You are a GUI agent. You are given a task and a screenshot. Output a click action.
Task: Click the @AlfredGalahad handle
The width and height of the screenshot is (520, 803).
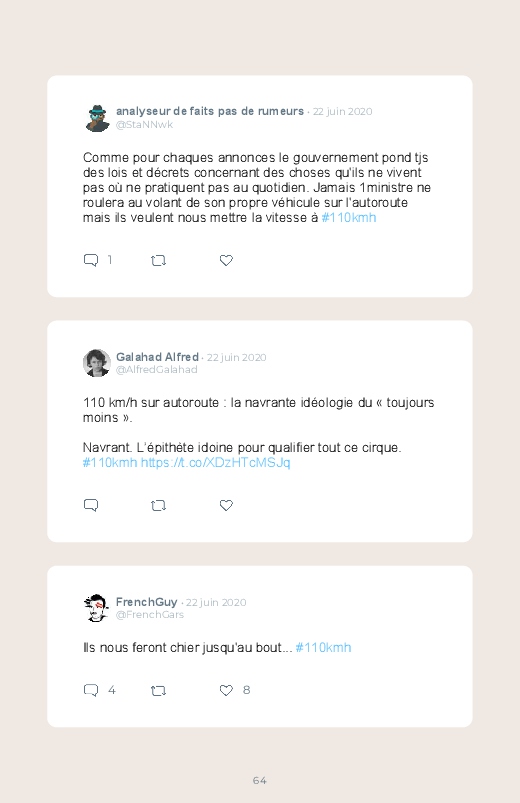[x=156, y=370]
